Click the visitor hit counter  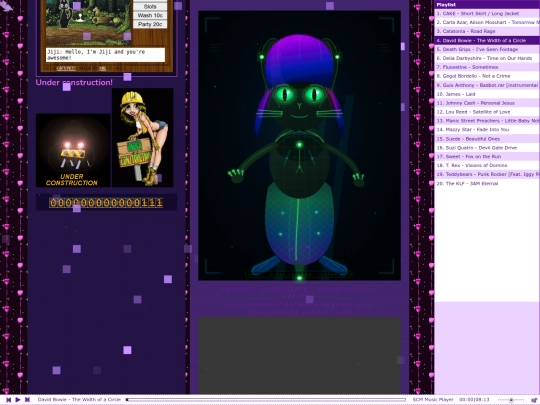(106, 202)
